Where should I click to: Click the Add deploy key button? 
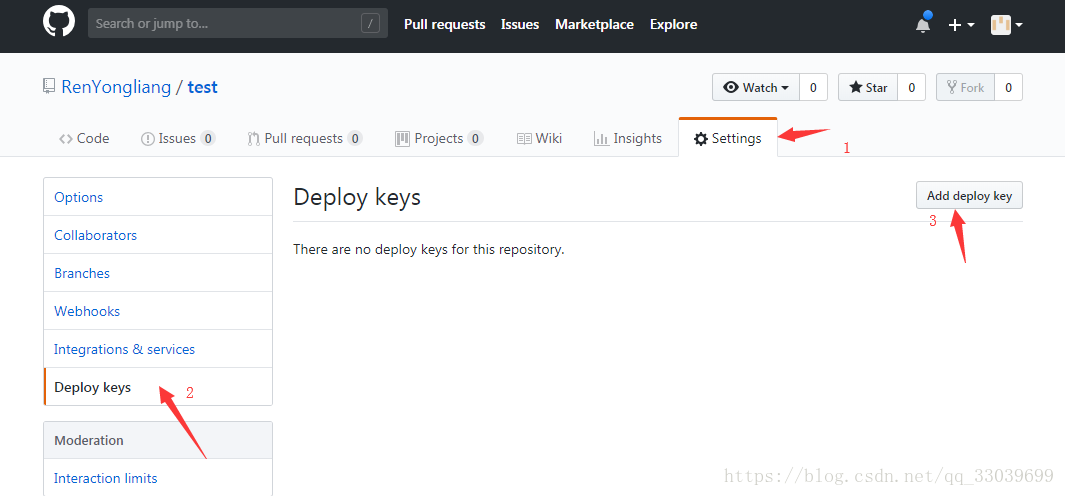[x=969, y=196]
